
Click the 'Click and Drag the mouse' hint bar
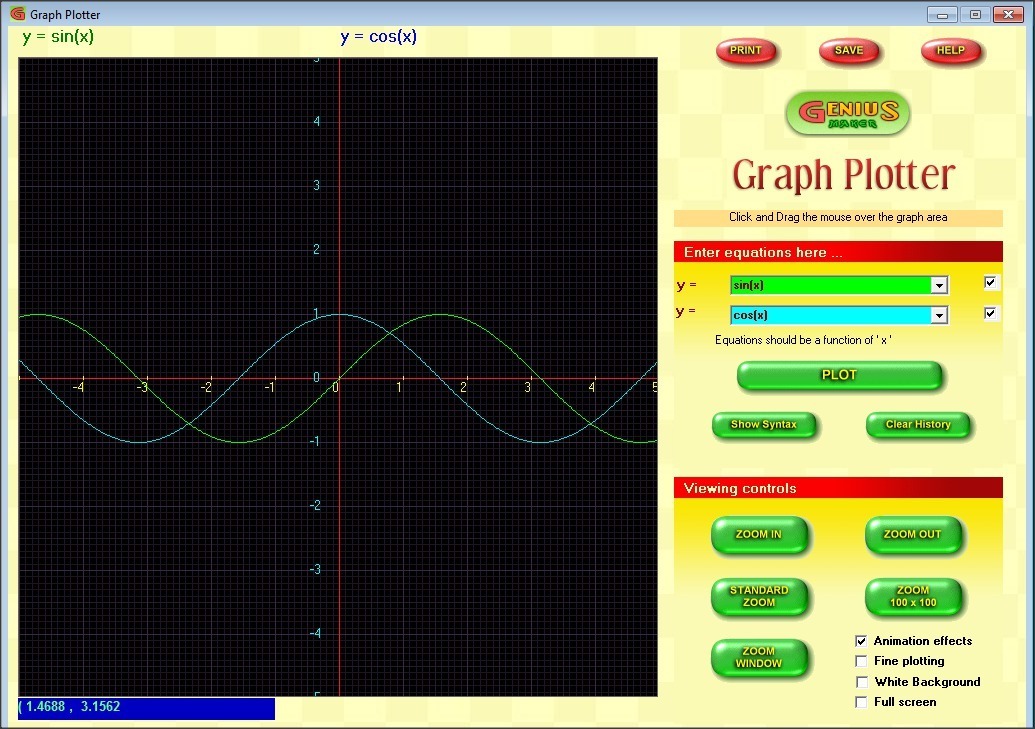coord(838,217)
